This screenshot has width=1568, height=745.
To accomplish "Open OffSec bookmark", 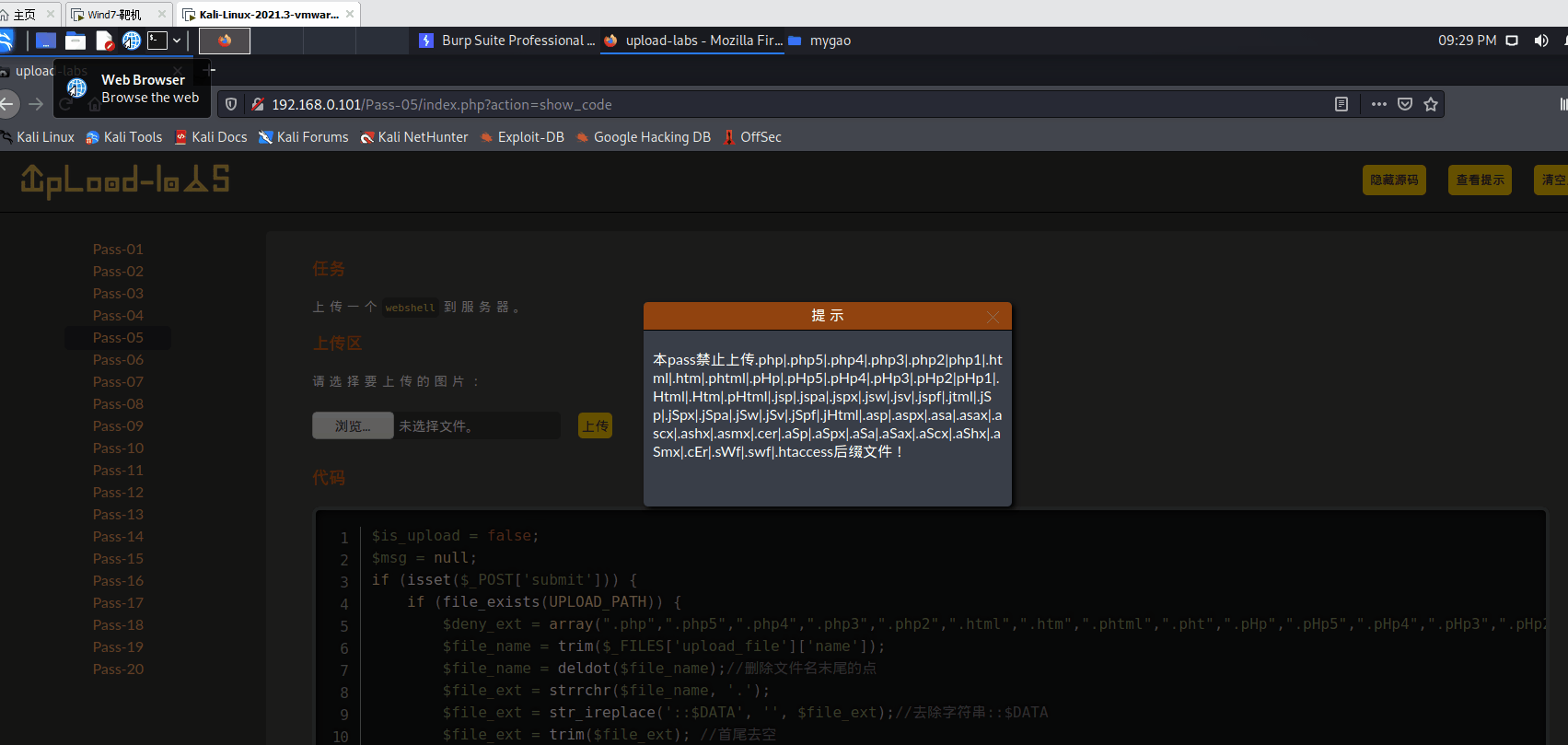I will coord(752,137).
